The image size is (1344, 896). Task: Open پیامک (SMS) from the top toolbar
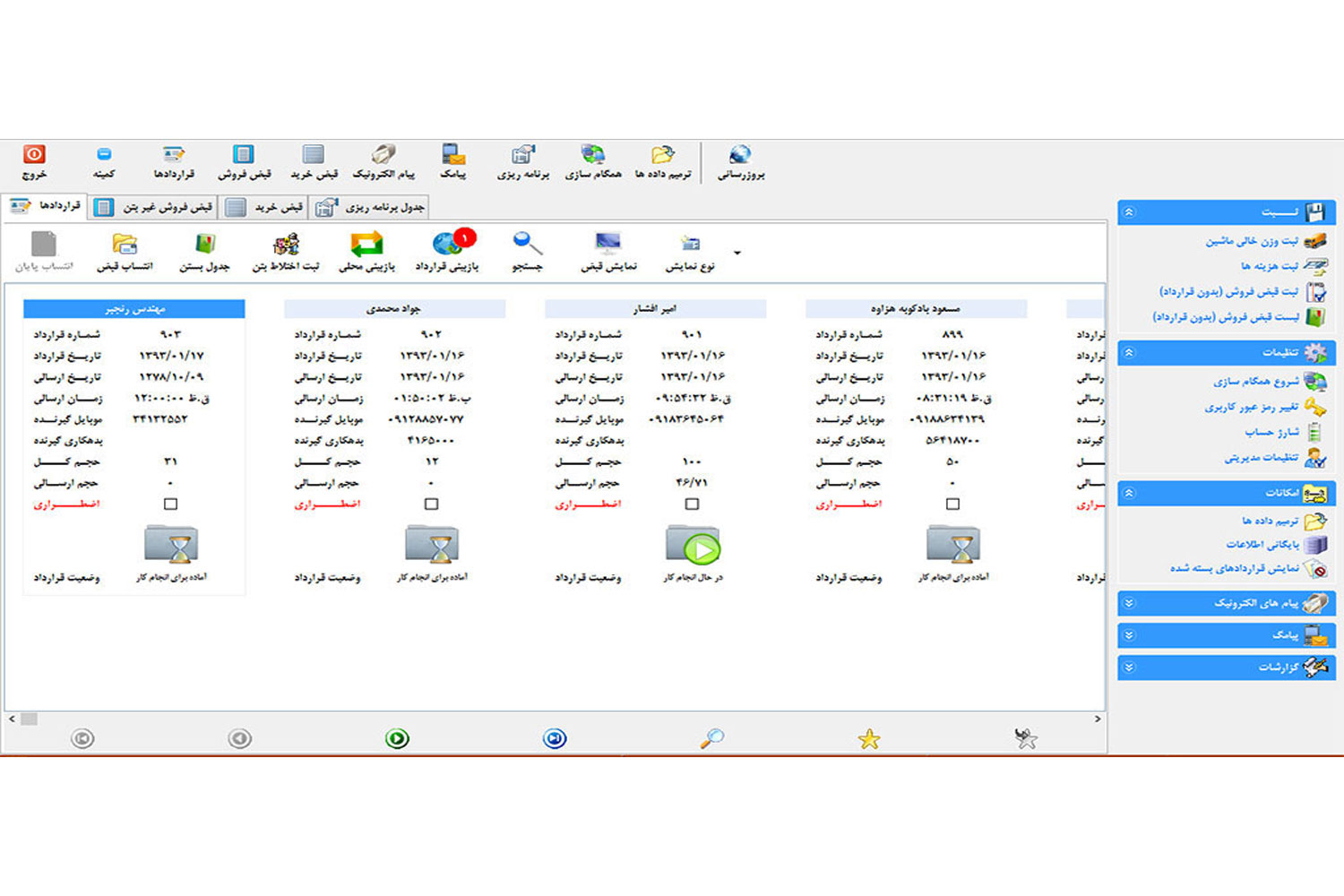[452, 155]
